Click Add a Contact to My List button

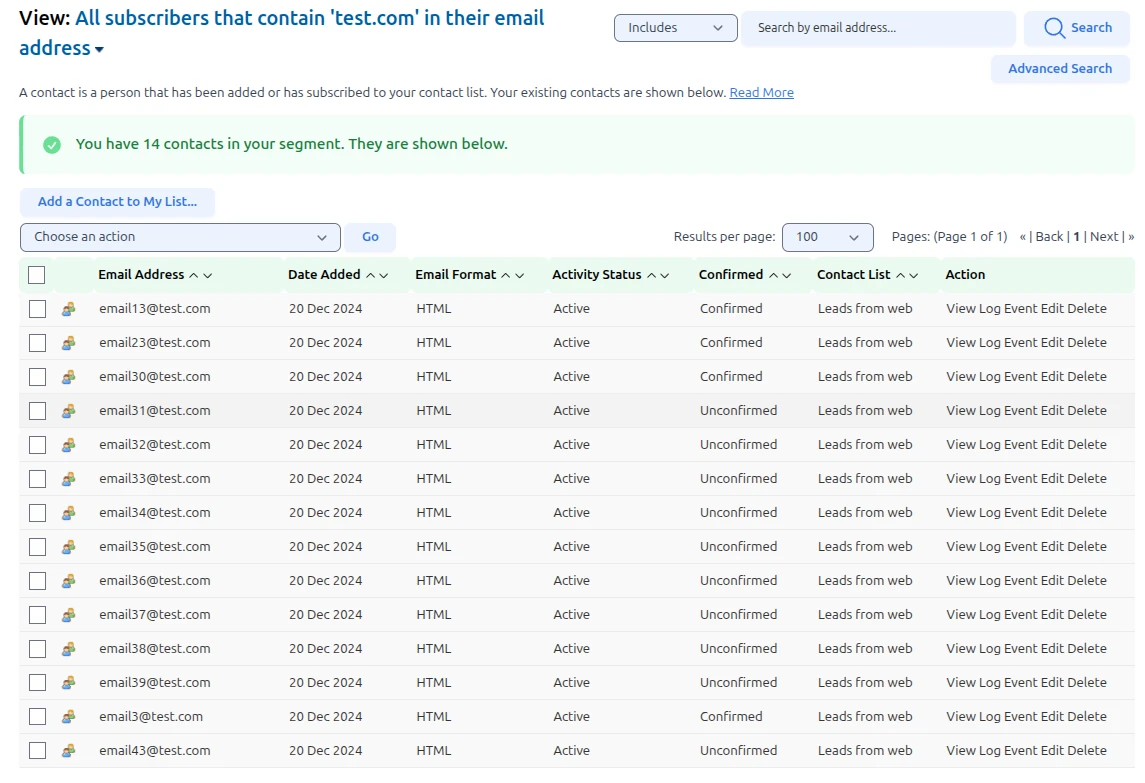click(x=118, y=202)
